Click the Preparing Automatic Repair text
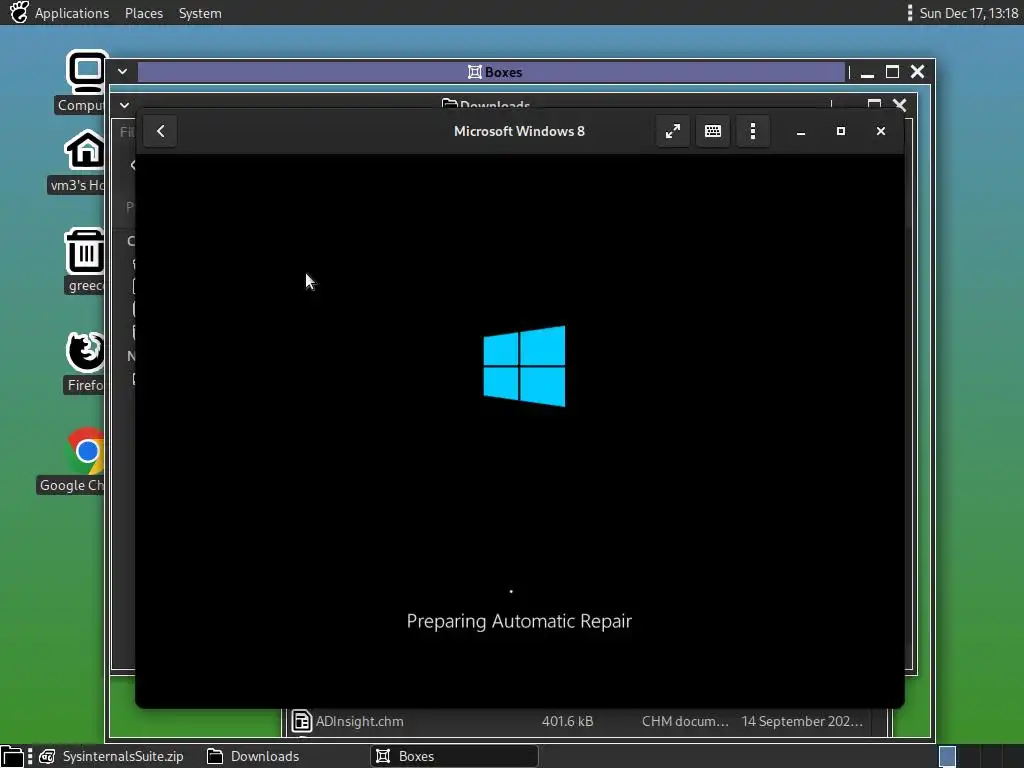The height and width of the screenshot is (768, 1024). (x=519, y=621)
